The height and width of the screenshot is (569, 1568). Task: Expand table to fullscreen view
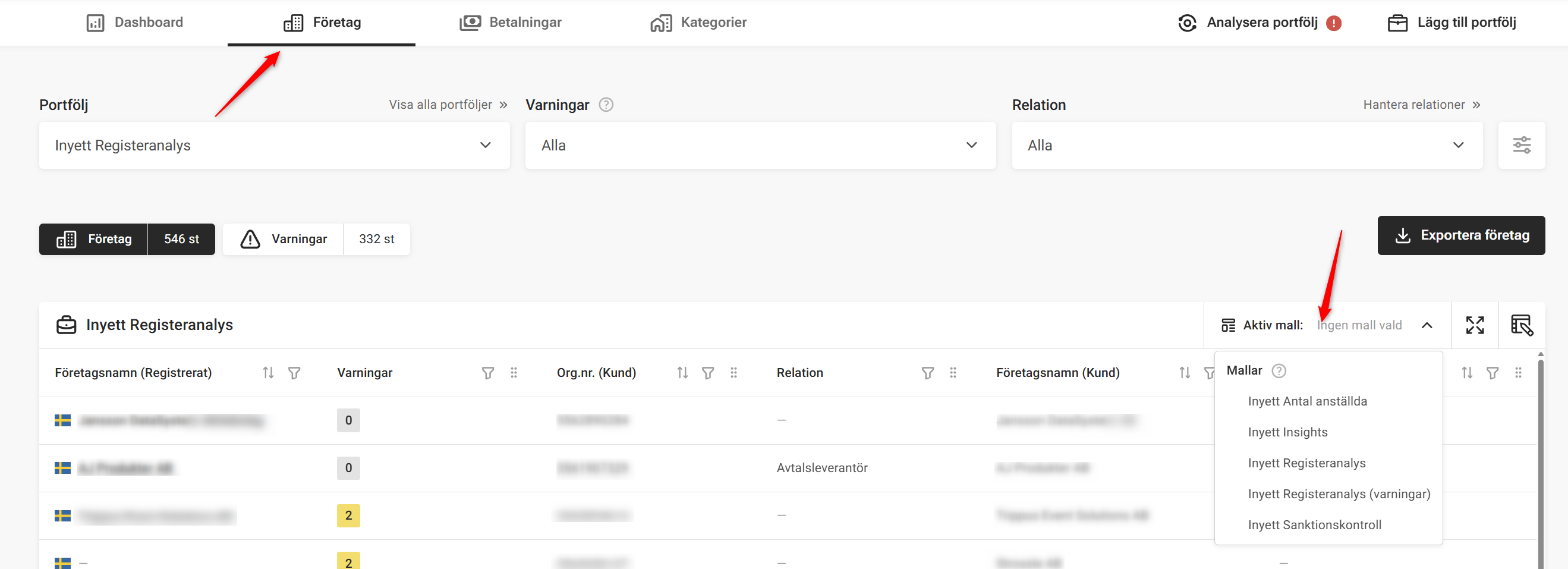point(1474,325)
